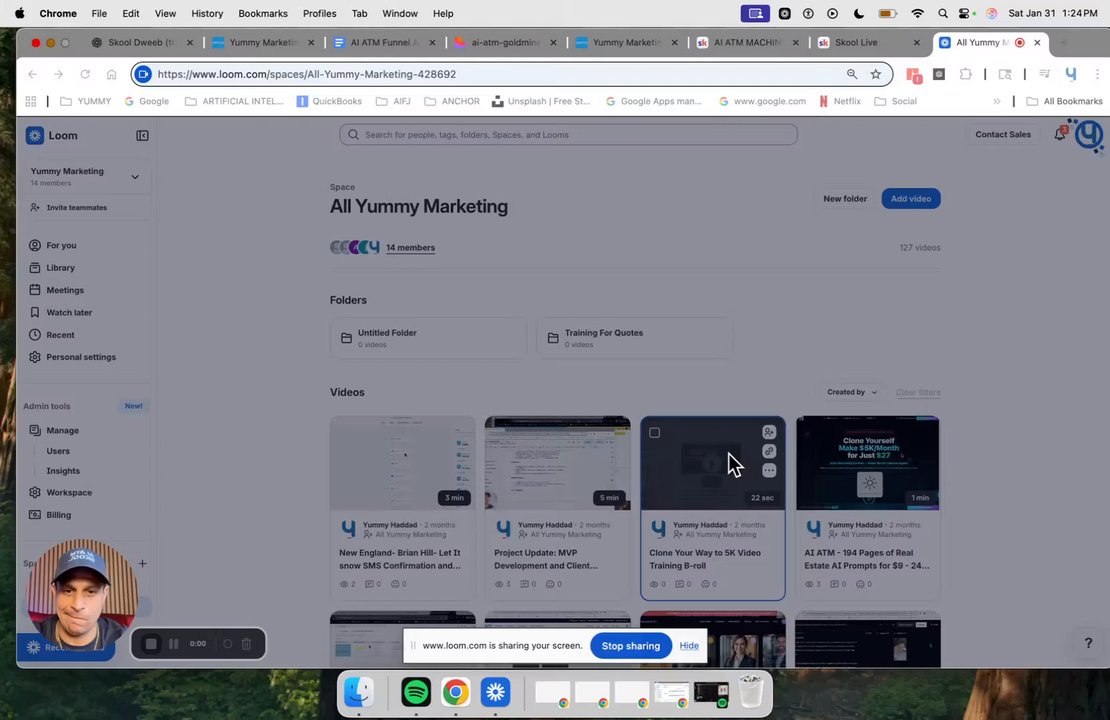Viewport: 1110px width, 720px height.
Task: Open Users under Manage
Action: click(x=58, y=451)
